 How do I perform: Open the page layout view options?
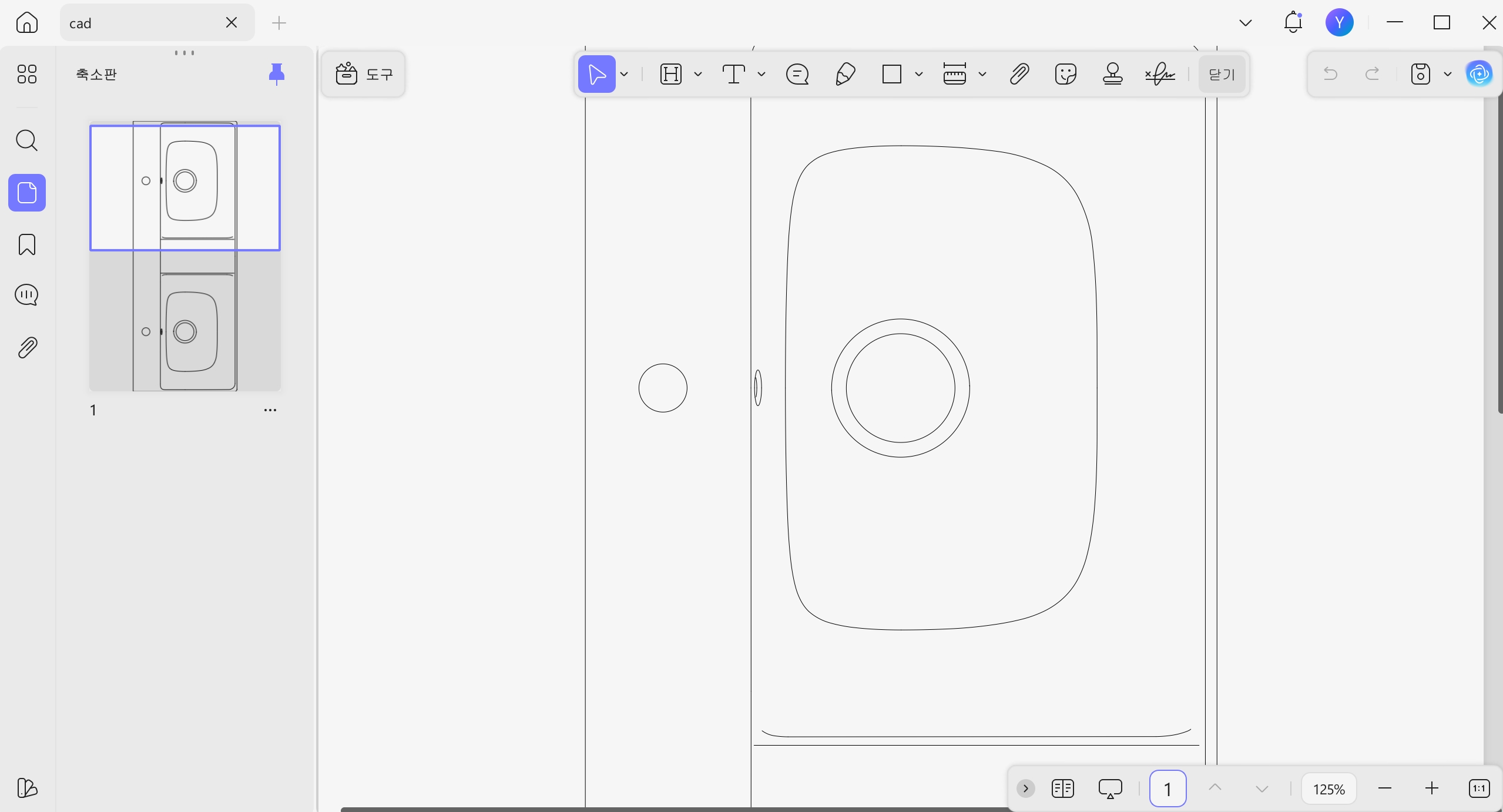tap(1063, 788)
